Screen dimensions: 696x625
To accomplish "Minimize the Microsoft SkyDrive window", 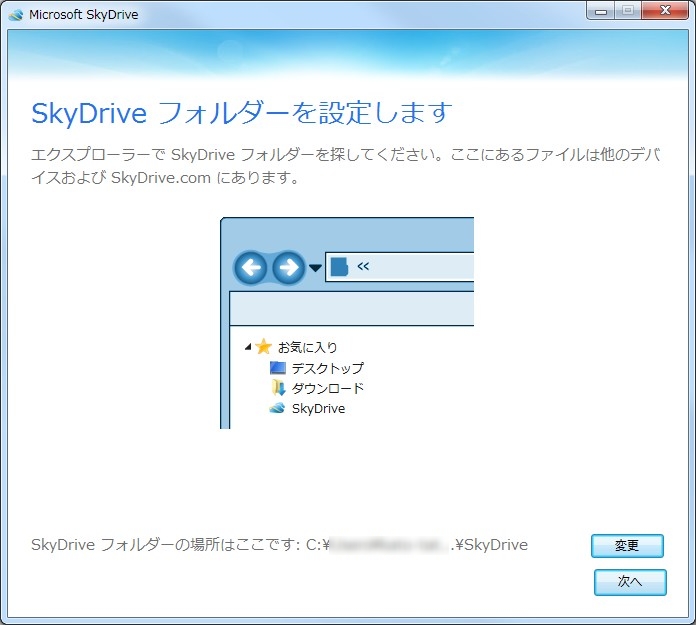I will (x=601, y=11).
